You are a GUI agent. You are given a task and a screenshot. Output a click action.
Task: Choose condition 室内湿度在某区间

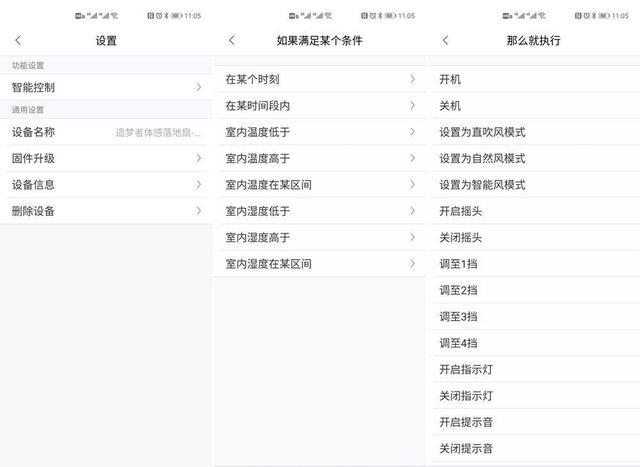320,264
